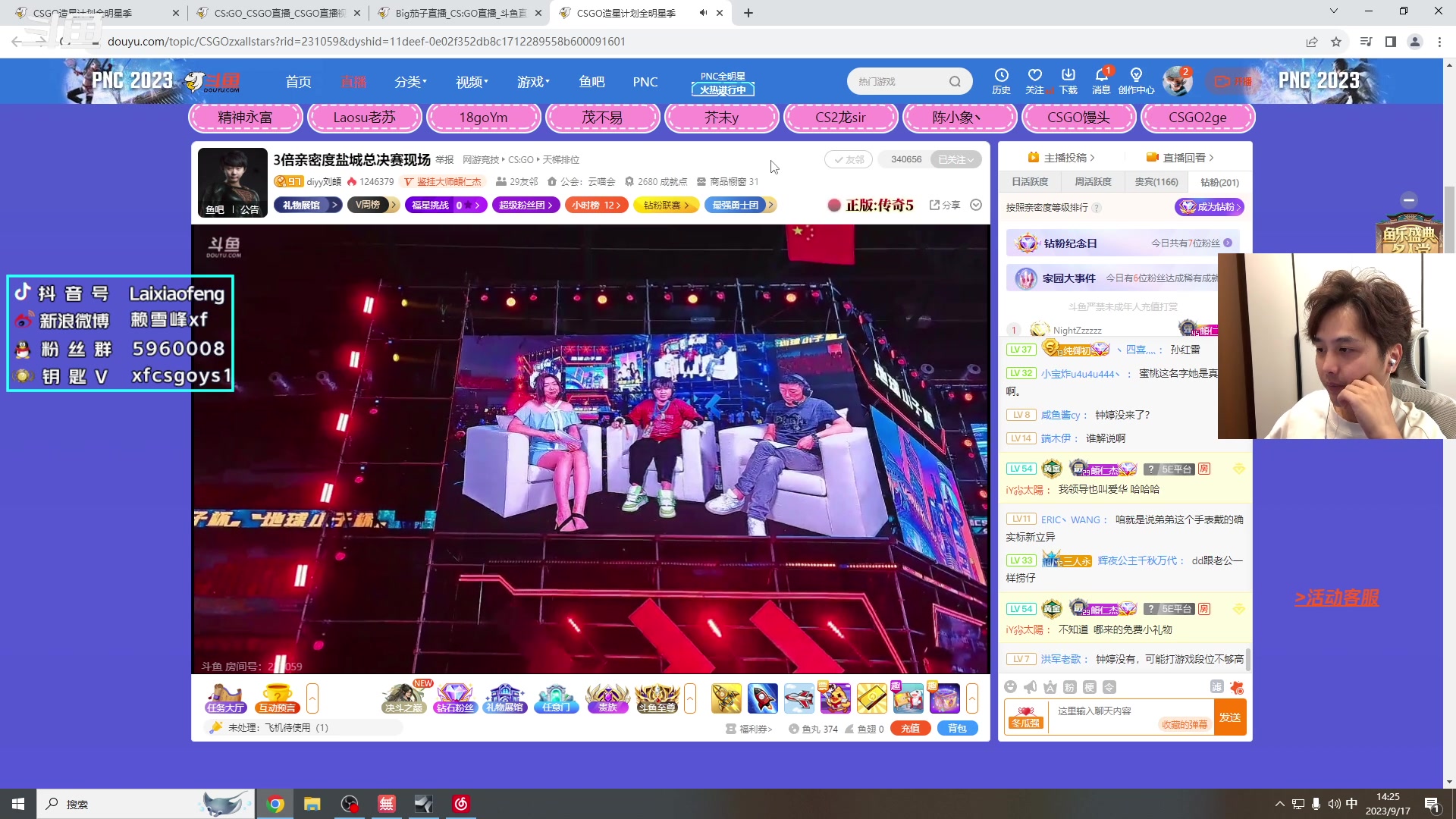Image resolution: width=1456 pixels, height=819 pixels.
Task: Open 背包 backpack button
Action: pos(957,729)
